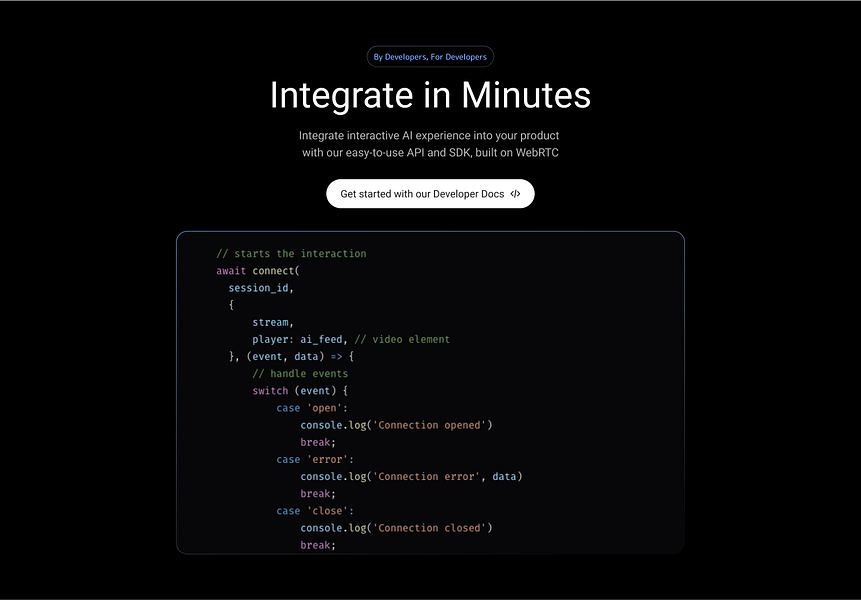Click the 'break;' line below 'Connection error'

tap(318, 494)
